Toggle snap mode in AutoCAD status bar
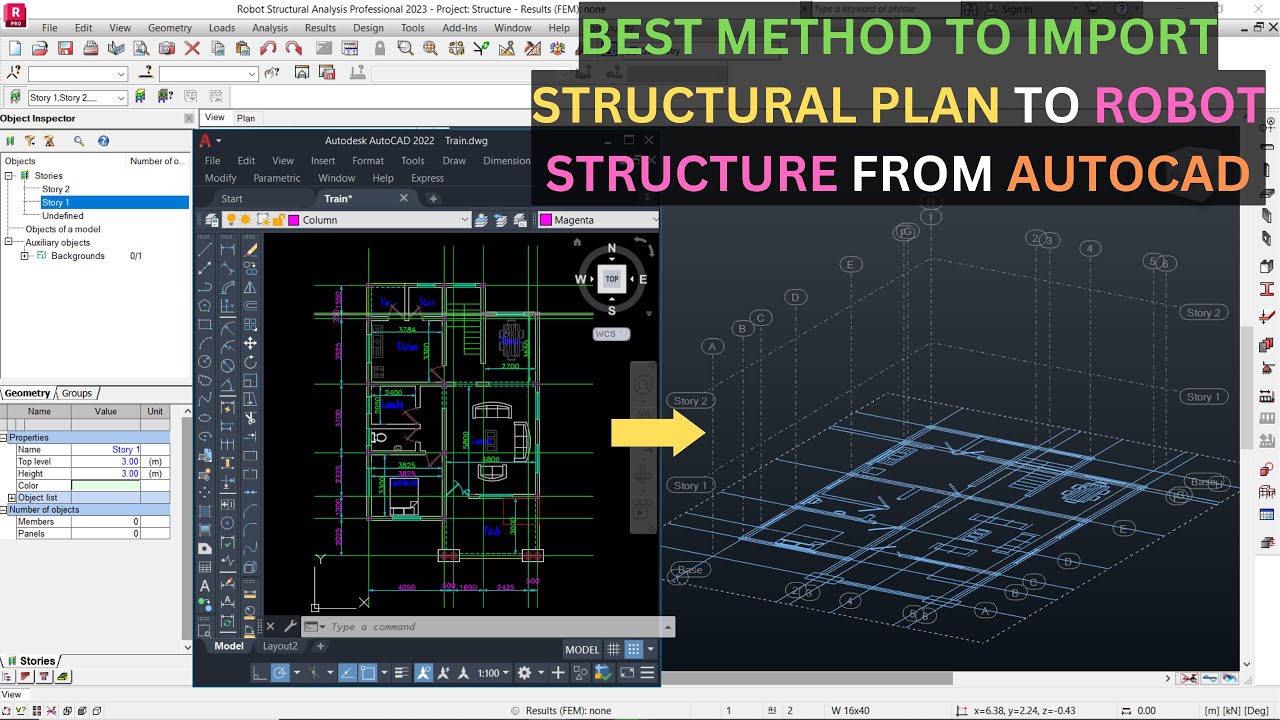The image size is (1280, 720). 633,649
